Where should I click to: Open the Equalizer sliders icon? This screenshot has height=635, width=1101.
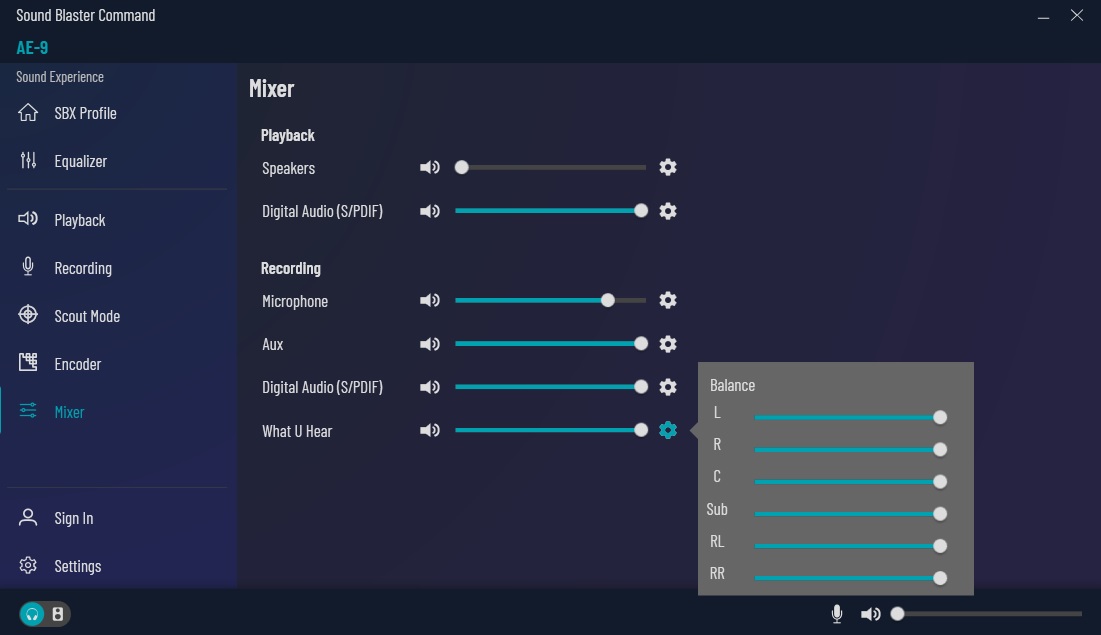tap(28, 161)
